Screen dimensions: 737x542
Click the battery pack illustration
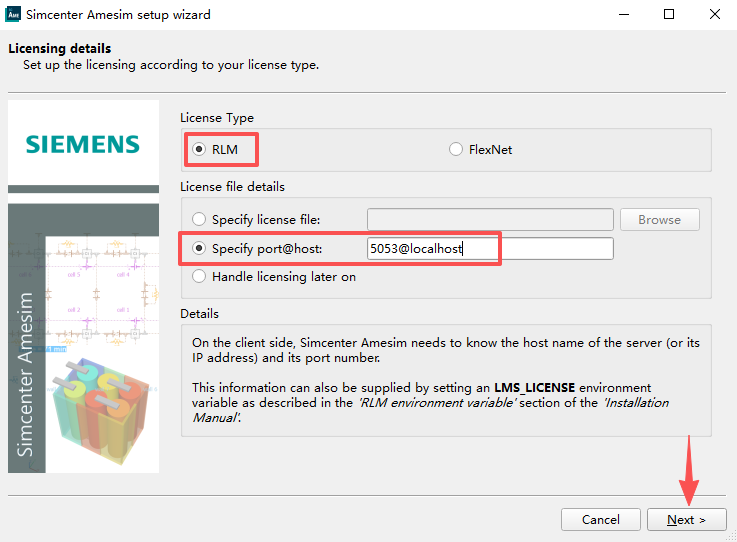(101, 409)
